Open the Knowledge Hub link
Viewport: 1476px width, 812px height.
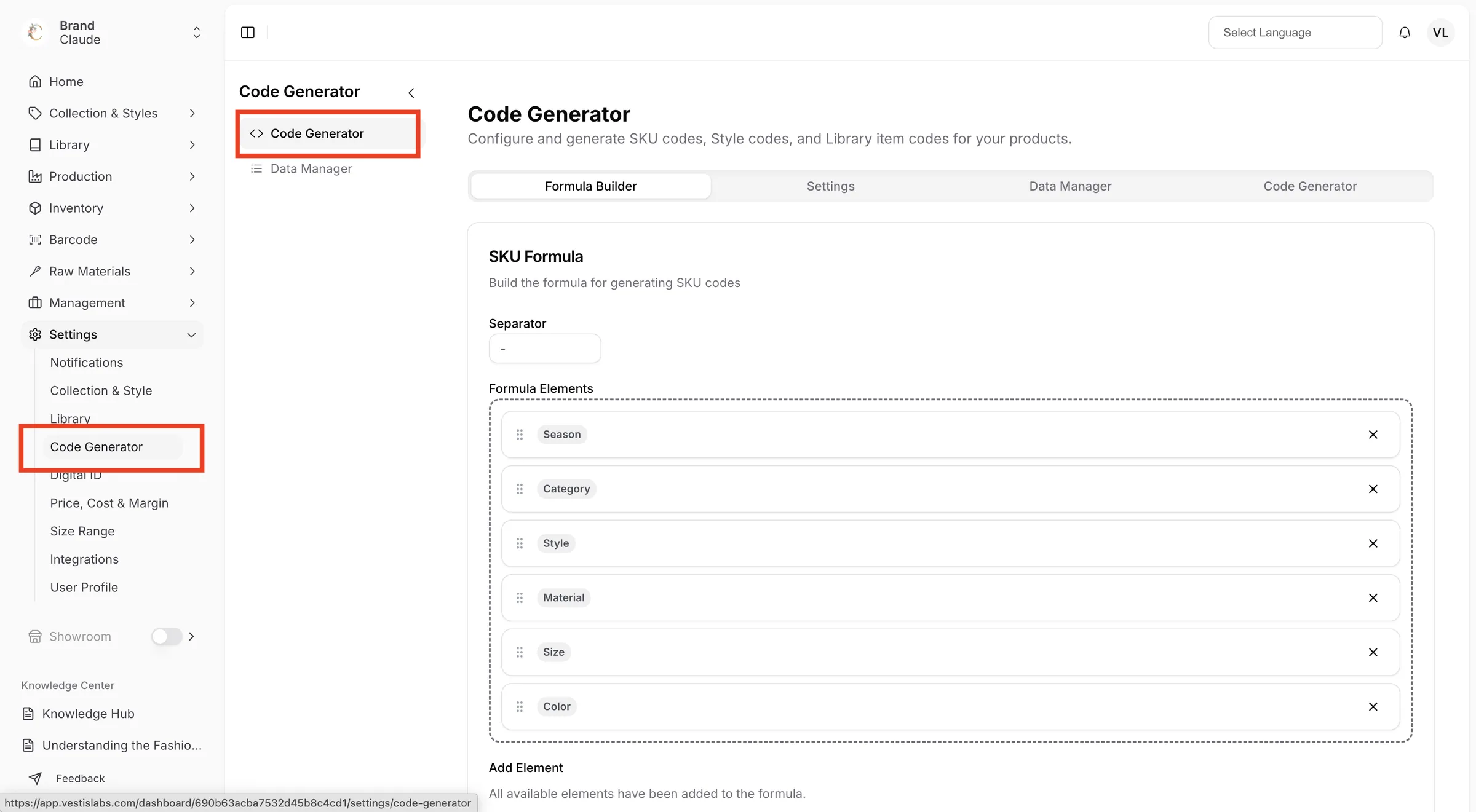(88, 714)
